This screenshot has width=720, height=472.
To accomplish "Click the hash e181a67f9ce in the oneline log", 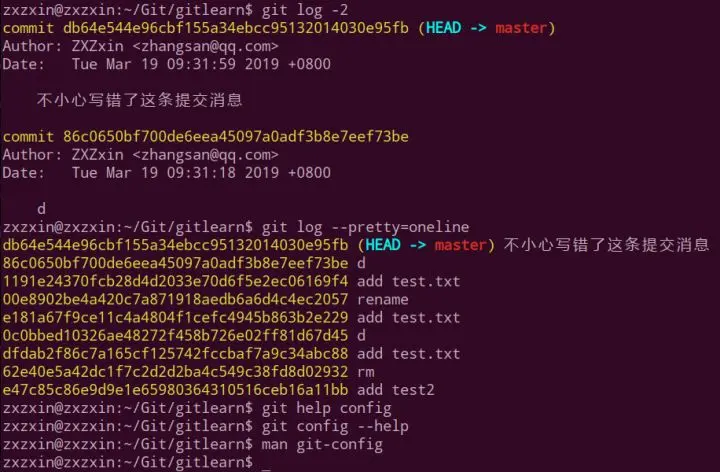I will [x=175, y=317].
